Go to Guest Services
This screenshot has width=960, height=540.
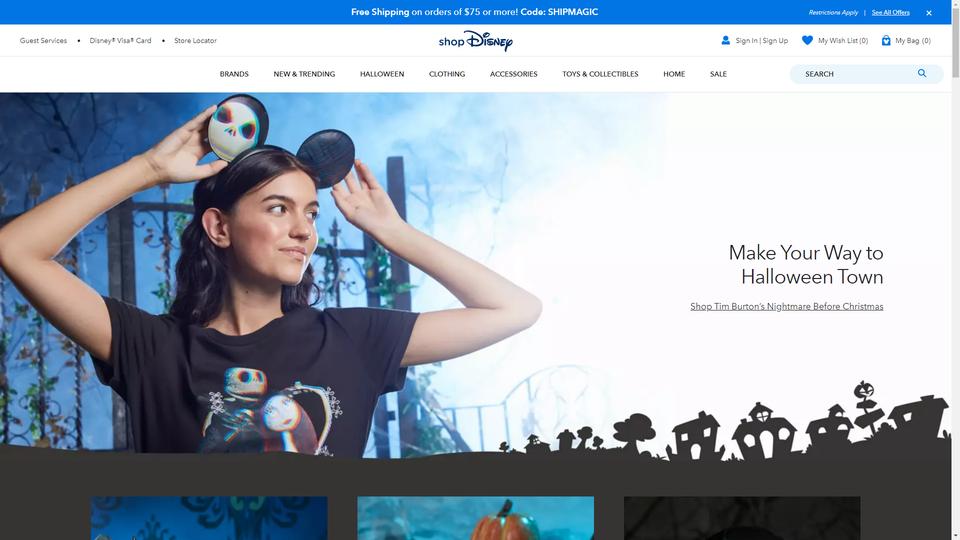click(43, 40)
